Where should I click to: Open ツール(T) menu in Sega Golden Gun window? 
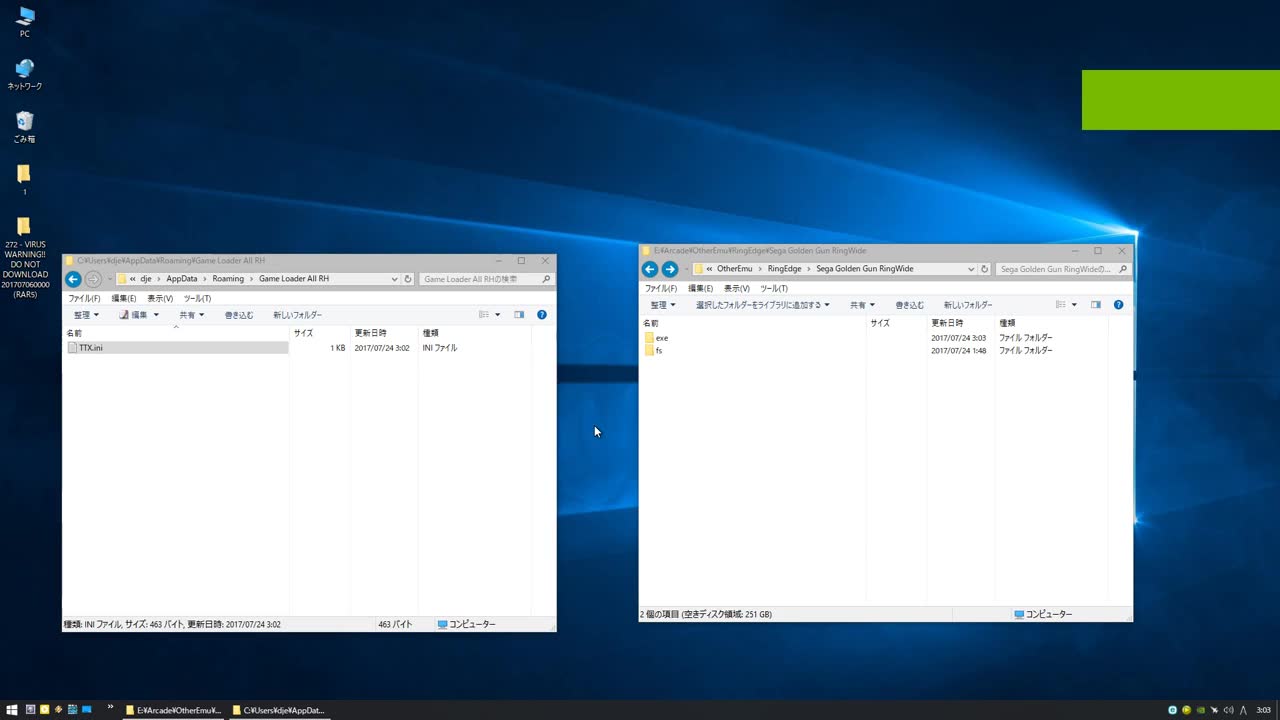[774, 288]
